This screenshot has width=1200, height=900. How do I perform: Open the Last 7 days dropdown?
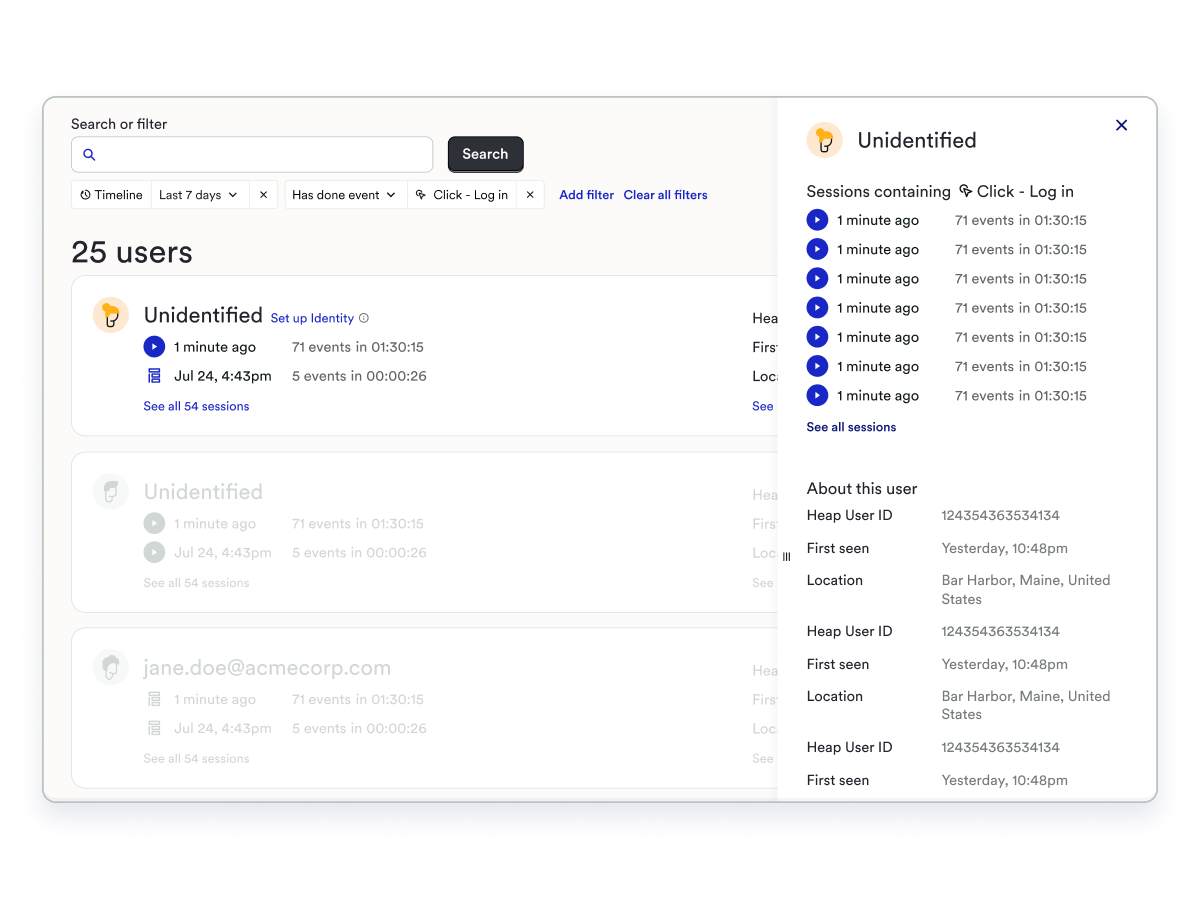click(x=198, y=195)
